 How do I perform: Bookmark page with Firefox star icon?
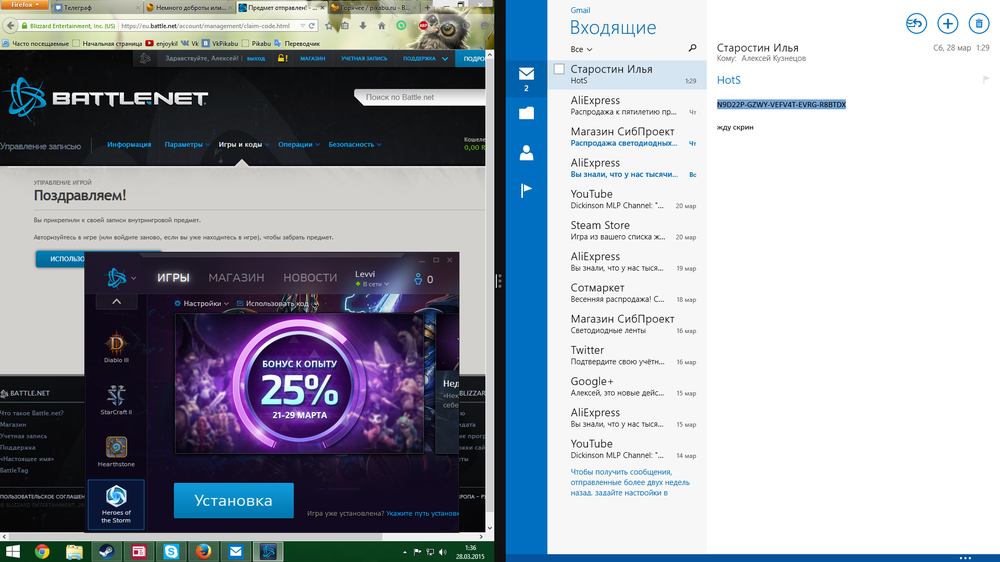click(329, 26)
